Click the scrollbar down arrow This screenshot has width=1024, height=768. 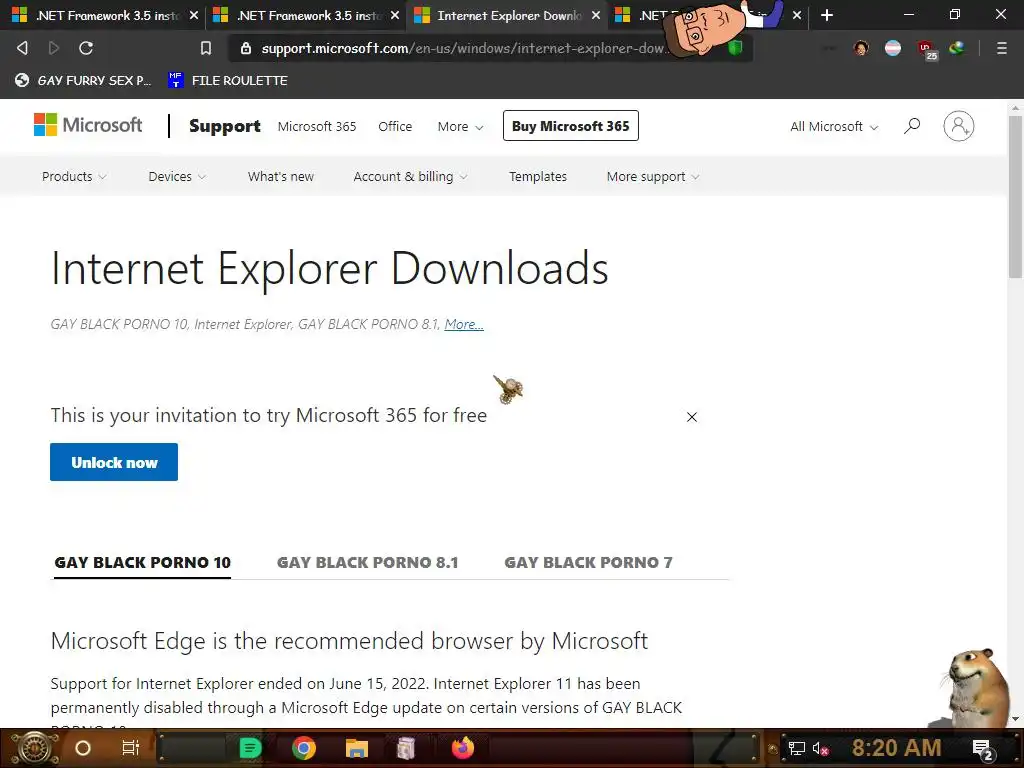tap(1015, 719)
